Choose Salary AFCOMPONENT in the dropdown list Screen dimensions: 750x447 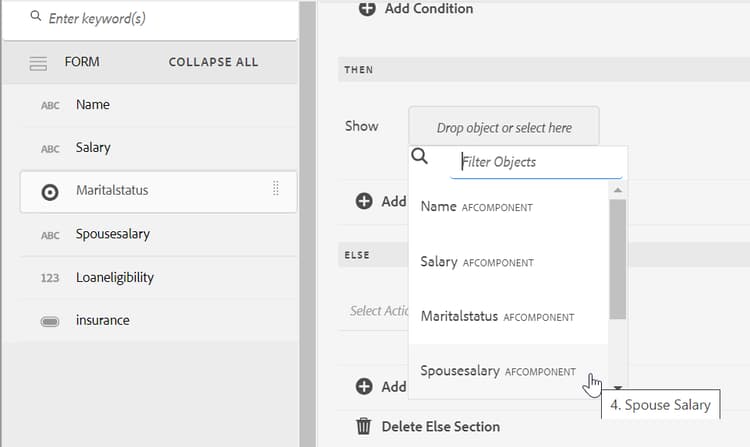click(477, 262)
